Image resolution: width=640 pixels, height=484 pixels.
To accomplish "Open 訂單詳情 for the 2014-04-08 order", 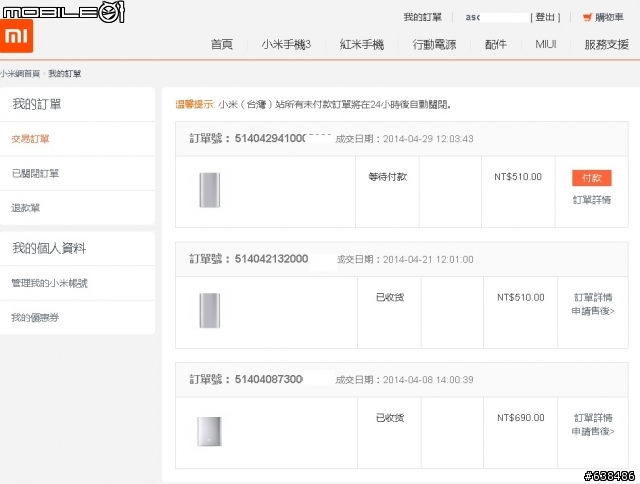I will pyautogui.click(x=593, y=417).
